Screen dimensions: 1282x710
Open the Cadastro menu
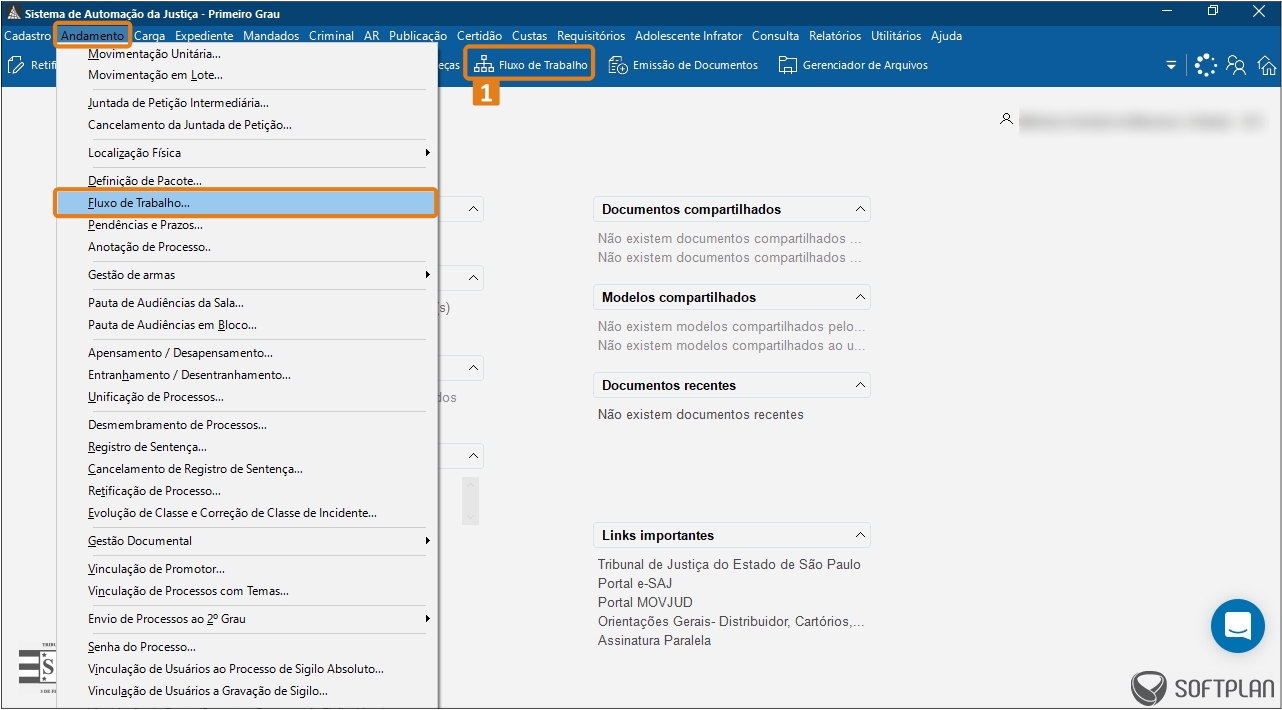(27, 36)
